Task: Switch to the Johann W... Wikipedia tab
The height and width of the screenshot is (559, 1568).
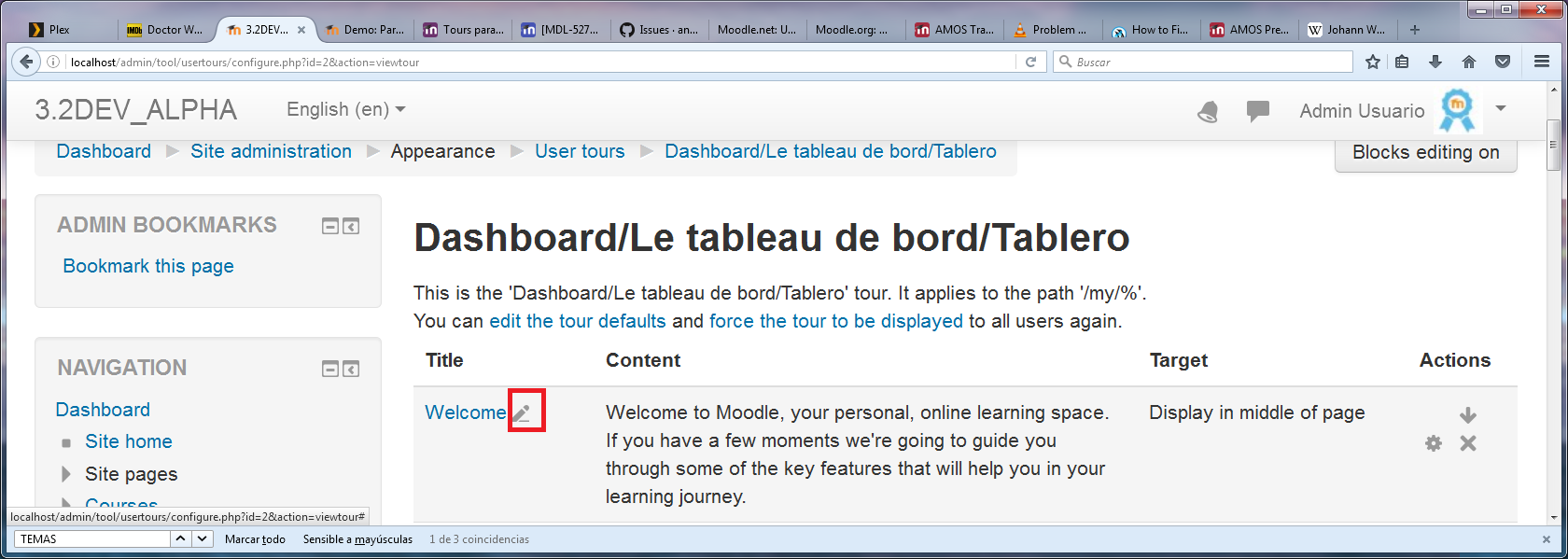Action: (x=1347, y=30)
